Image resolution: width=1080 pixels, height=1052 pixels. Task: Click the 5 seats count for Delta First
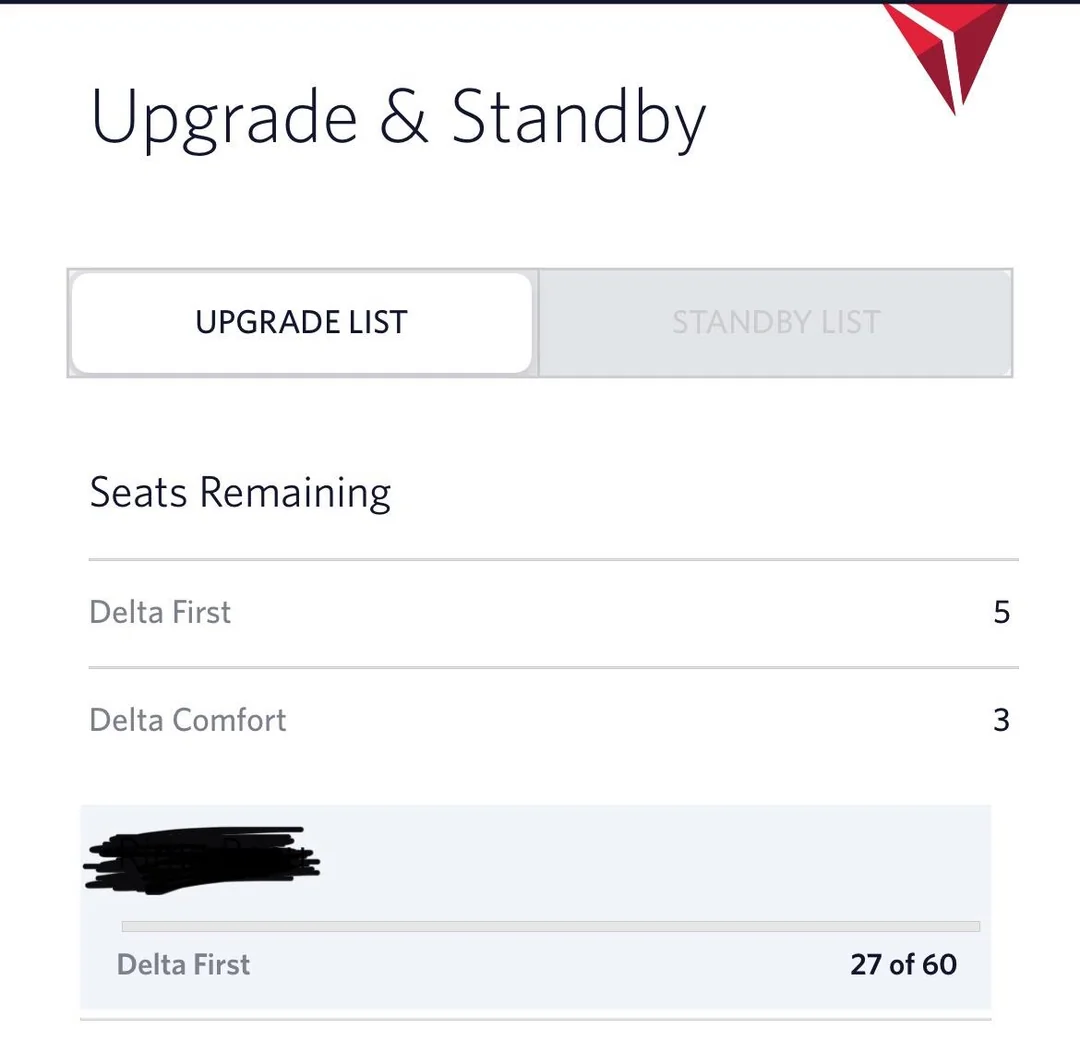coord(1001,612)
